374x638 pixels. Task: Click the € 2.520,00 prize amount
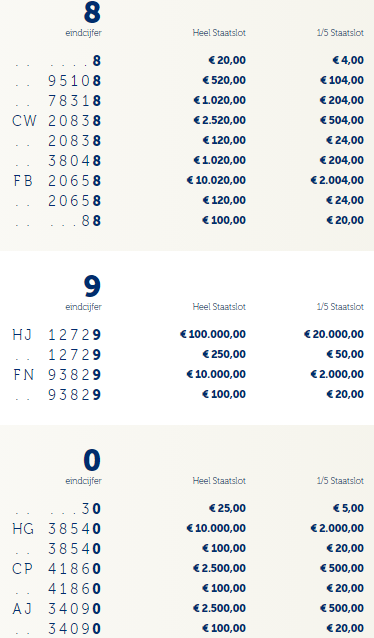[x=219, y=120]
